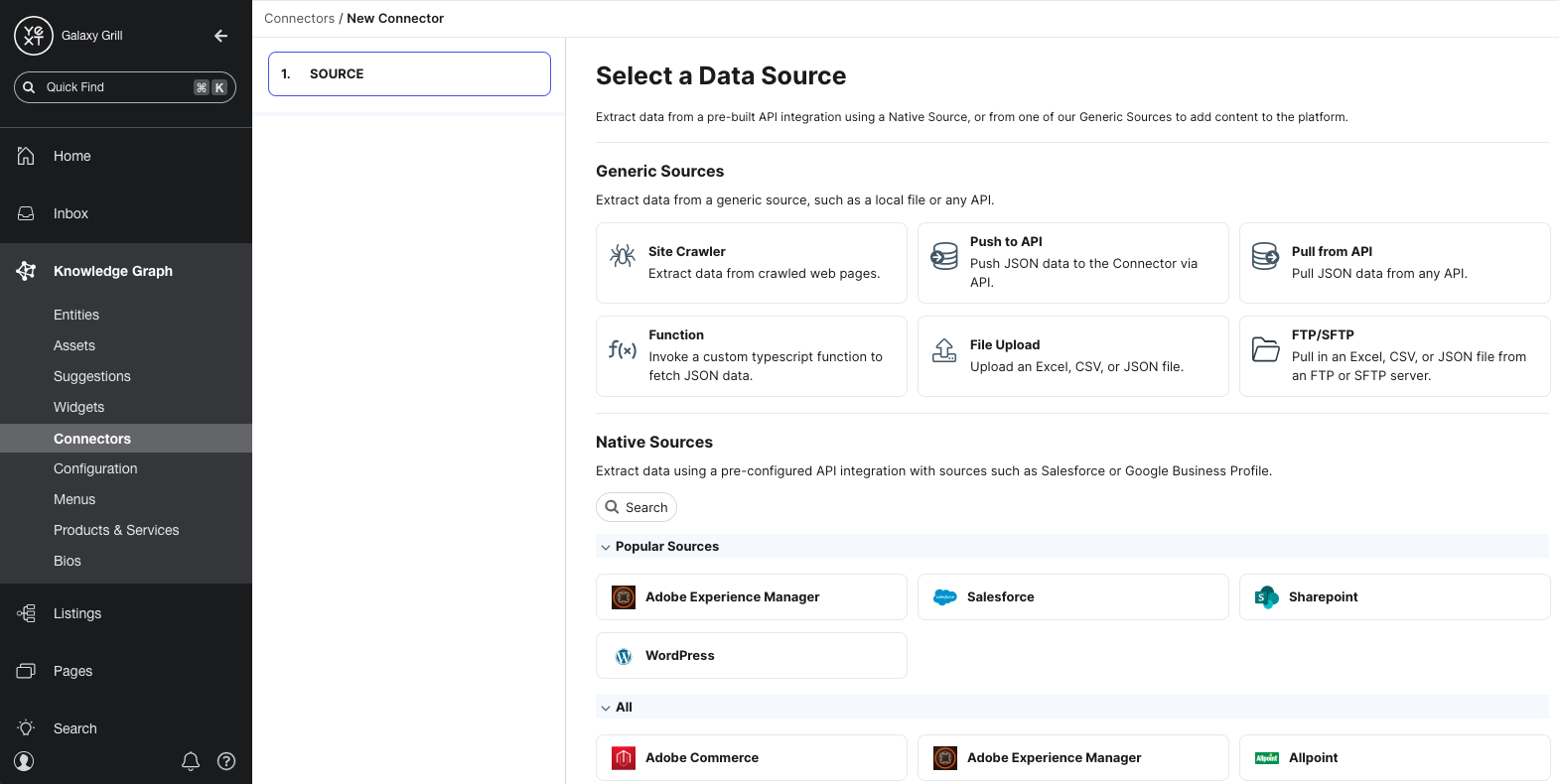The height and width of the screenshot is (784, 1559).
Task: Click the Site Crawler spider icon
Action: coord(623,256)
